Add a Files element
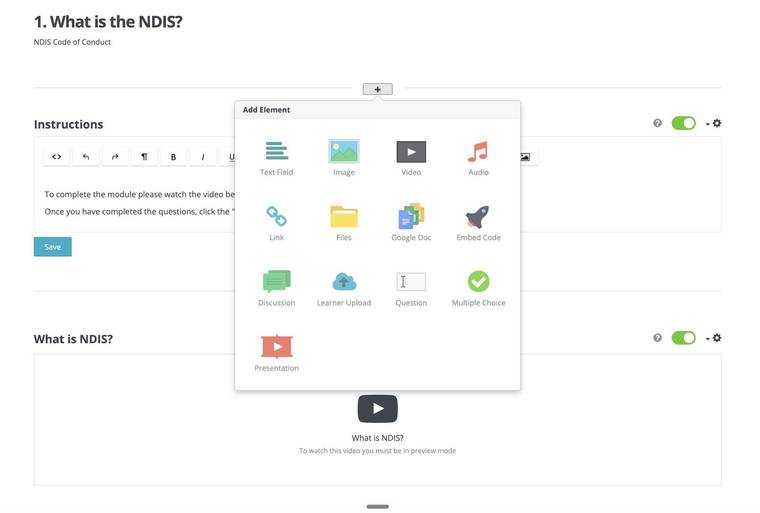 pyautogui.click(x=344, y=223)
